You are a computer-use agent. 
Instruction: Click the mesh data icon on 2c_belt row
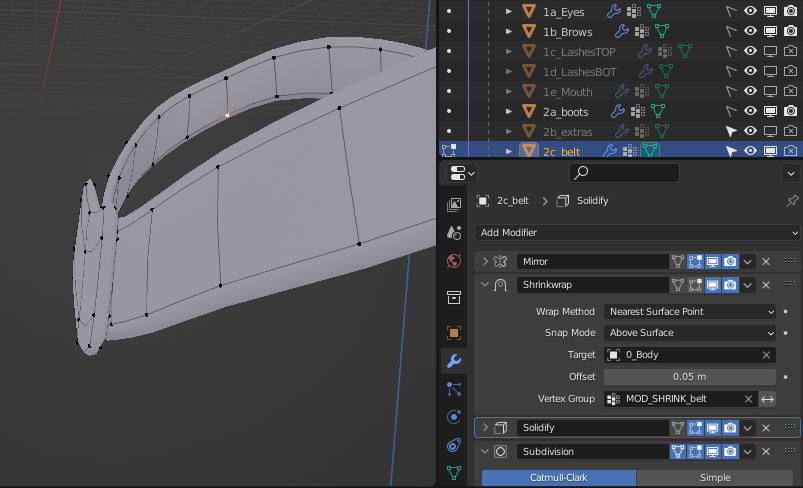[650, 151]
